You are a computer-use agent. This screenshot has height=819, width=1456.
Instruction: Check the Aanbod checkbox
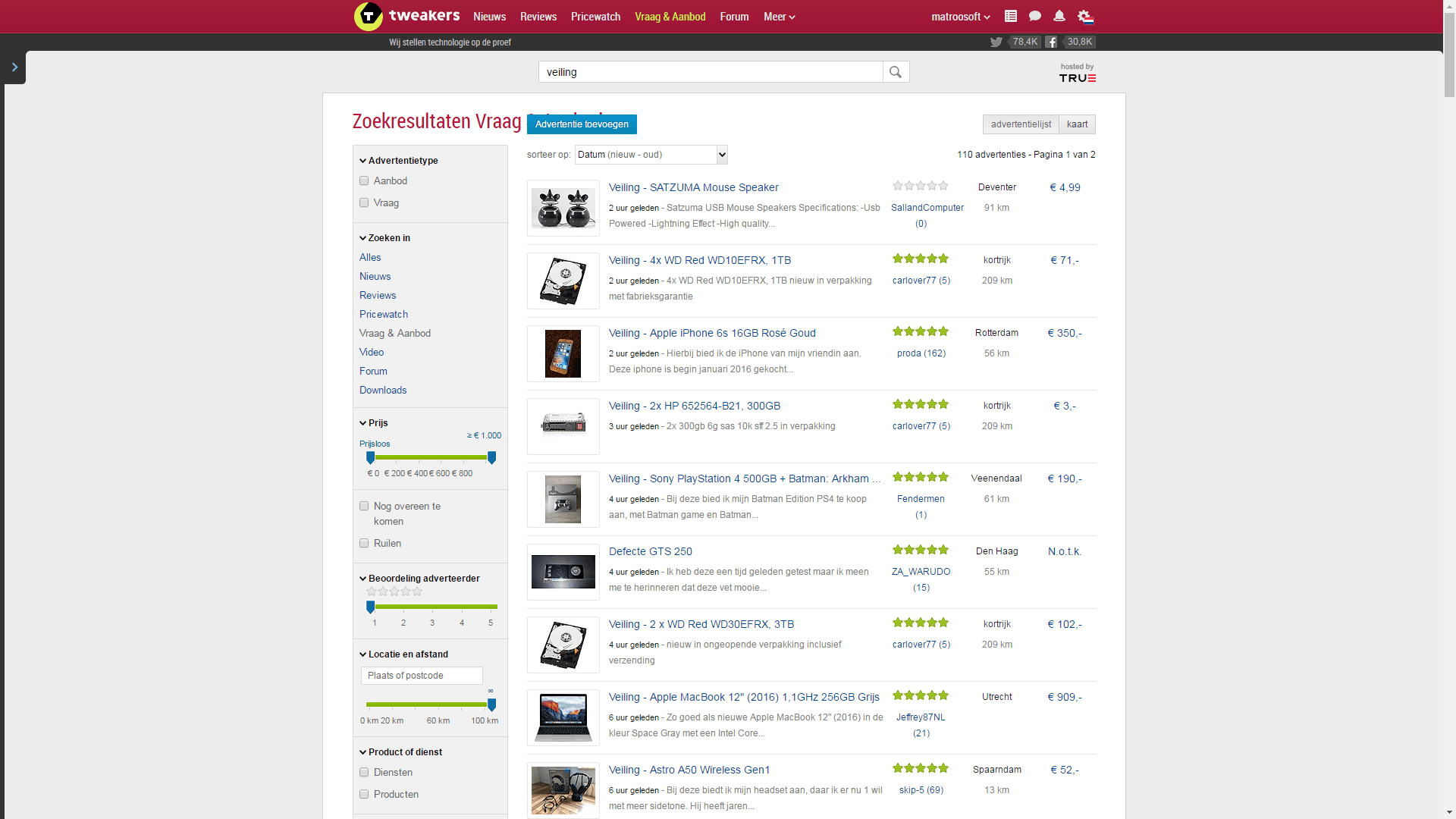[x=364, y=180]
